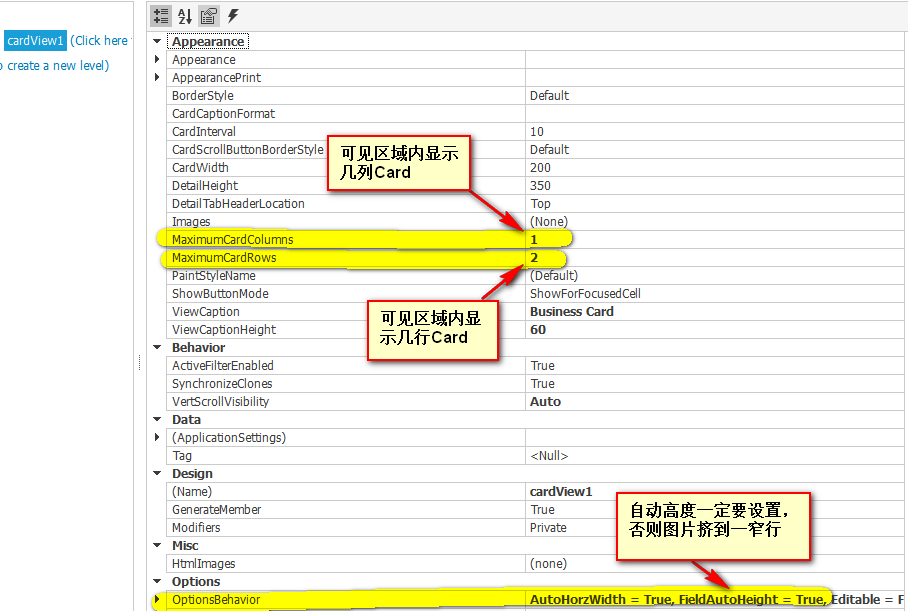
Task: Expand the AppearancePrint property
Action: coord(157,78)
